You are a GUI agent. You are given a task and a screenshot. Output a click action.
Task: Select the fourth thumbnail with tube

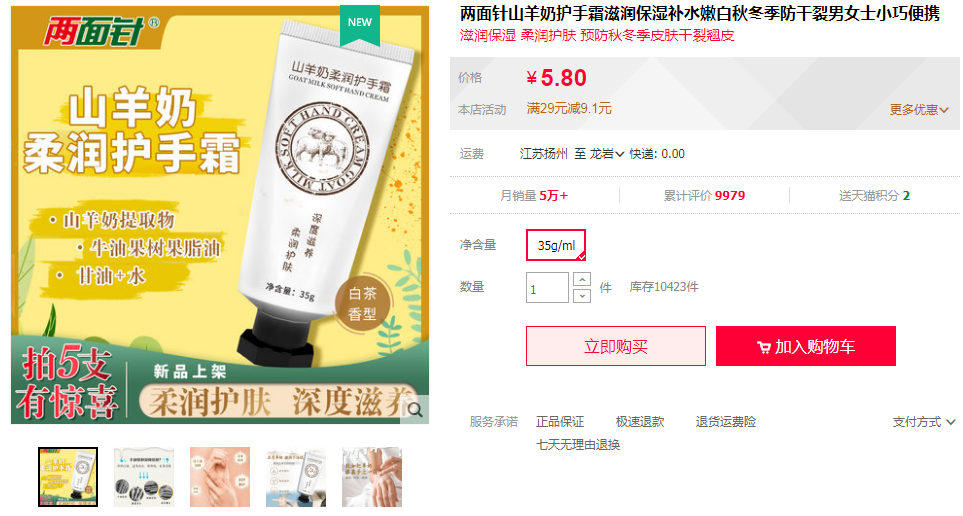296,477
